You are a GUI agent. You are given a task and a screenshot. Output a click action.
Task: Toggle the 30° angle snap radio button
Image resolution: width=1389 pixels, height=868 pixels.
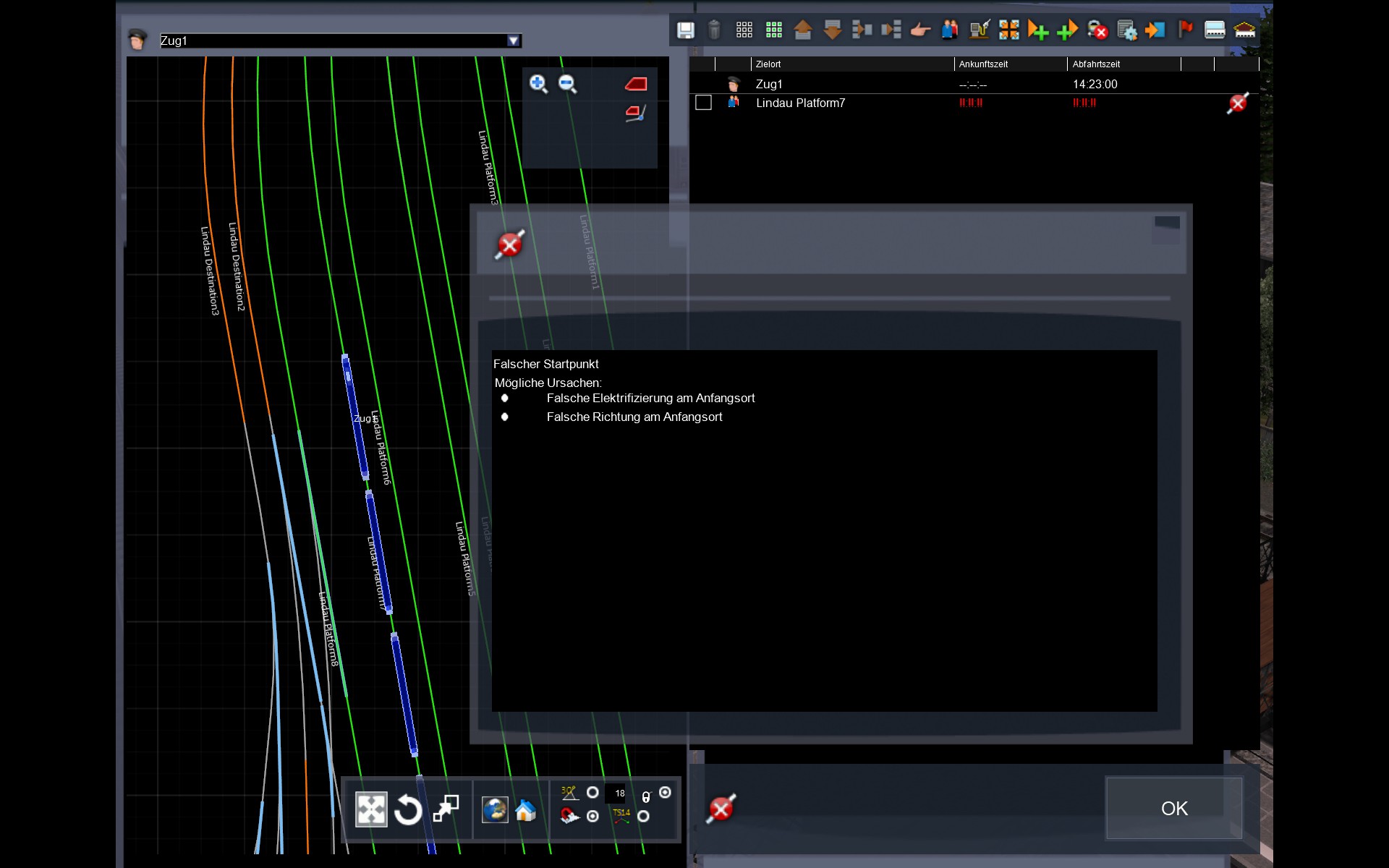pos(592,793)
